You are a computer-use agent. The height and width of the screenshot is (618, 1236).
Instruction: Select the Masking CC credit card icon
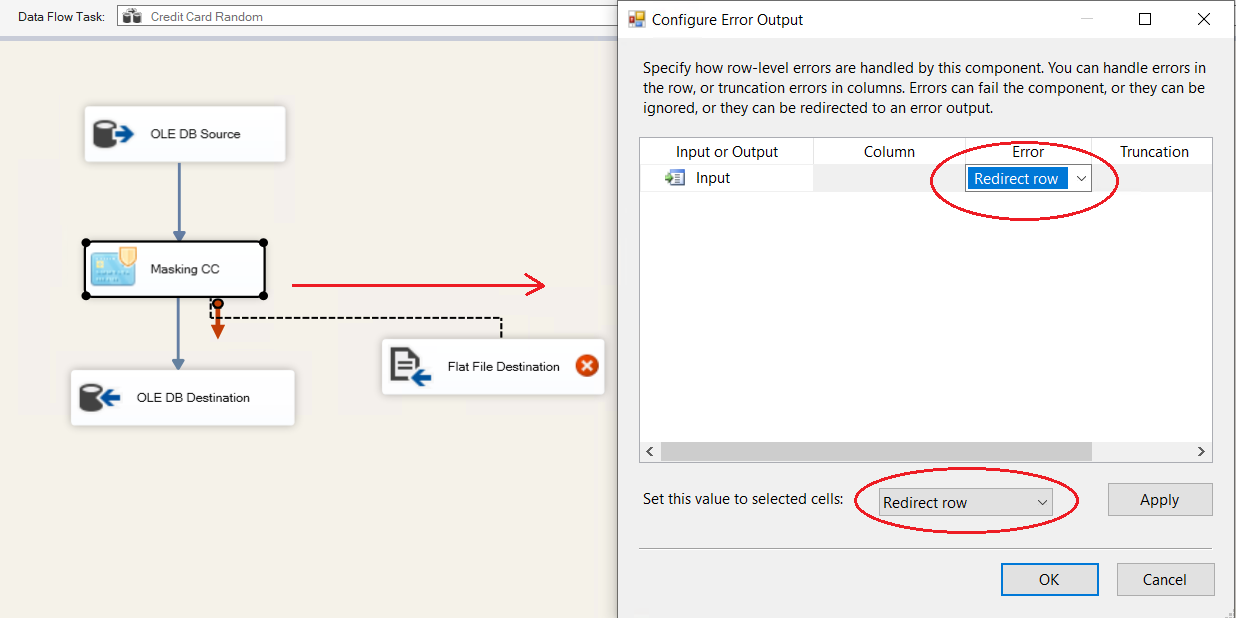(113, 269)
